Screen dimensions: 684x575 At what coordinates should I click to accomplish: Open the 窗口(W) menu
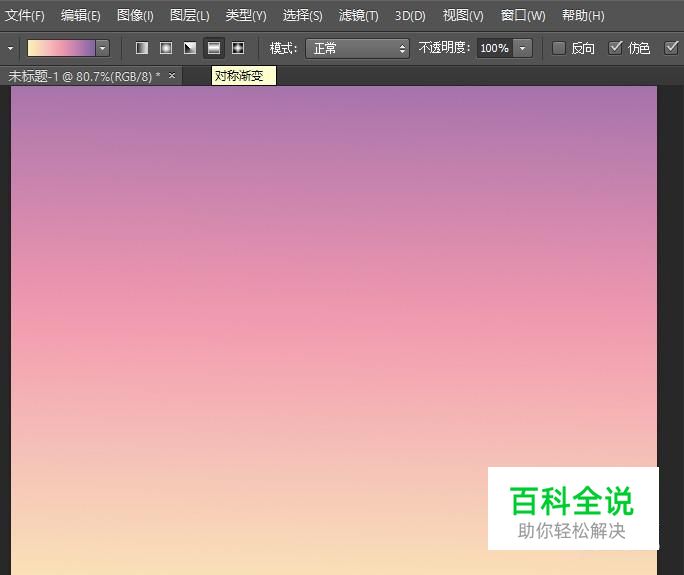pyautogui.click(x=523, y=16)
